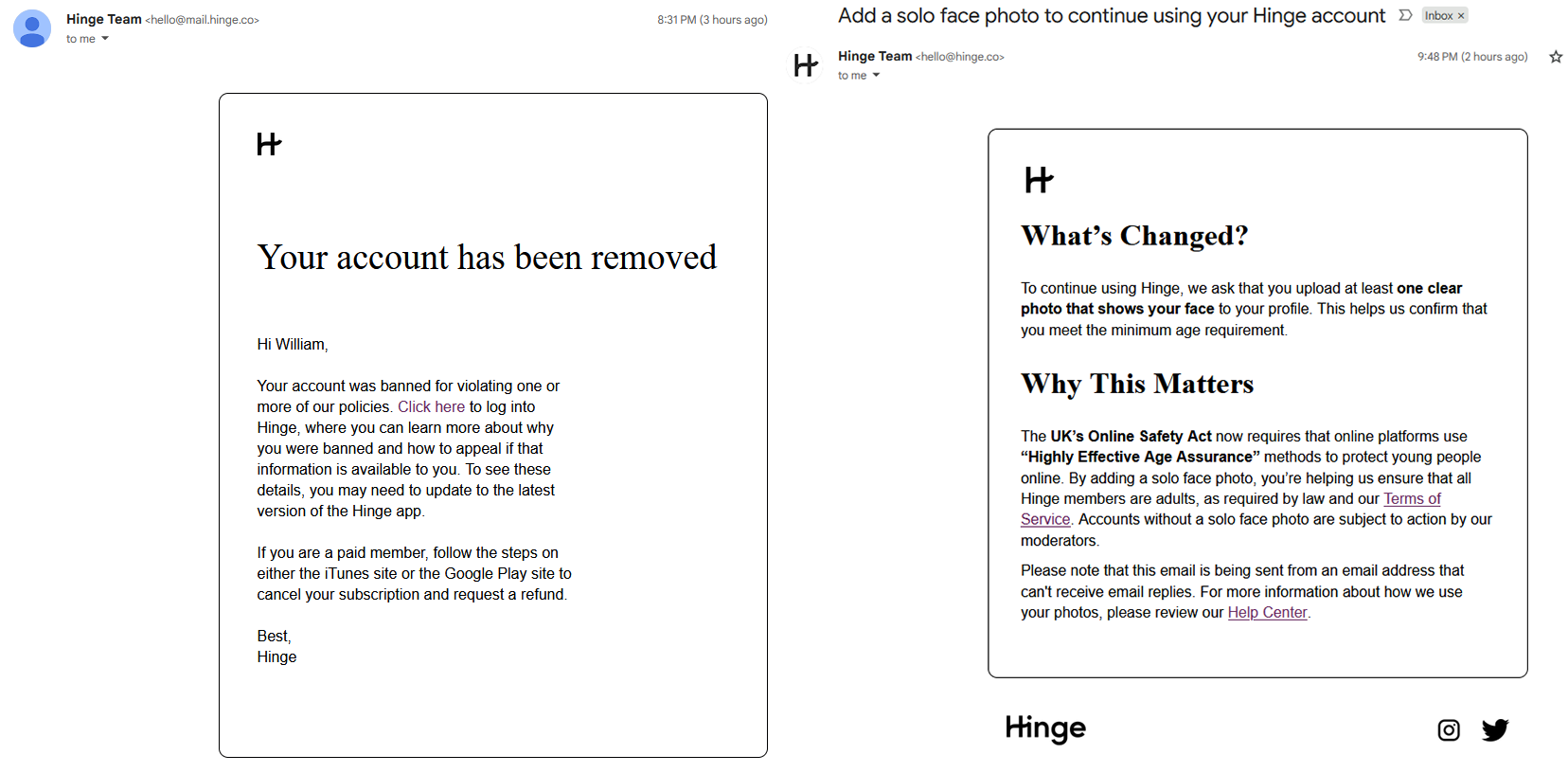Click sender name 'Hinge Team' in left email
Screen dimensions: 1568x773
[104, 19]
